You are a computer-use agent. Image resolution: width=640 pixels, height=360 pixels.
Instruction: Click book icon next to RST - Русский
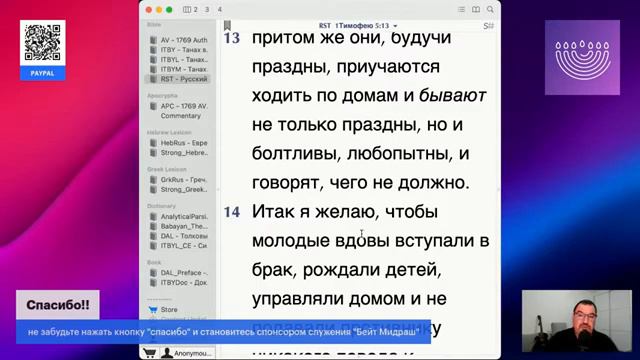153,79
